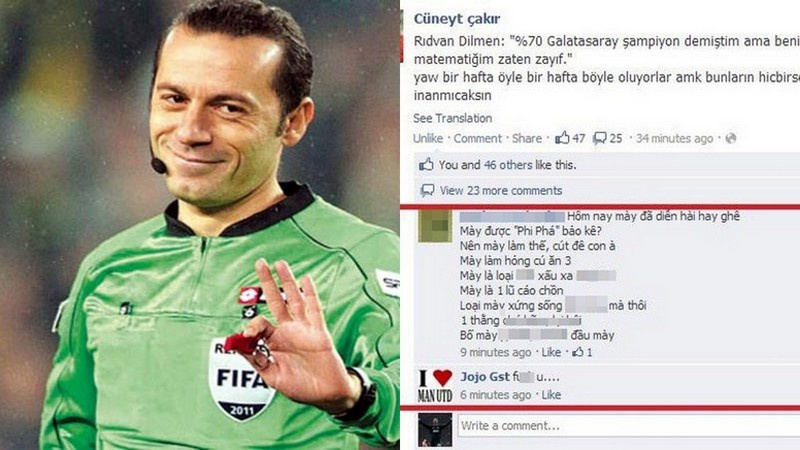This screenshot has height=450, width=800.
Task: Like the long Vietnamese comment
Action: pyautogui.click(x=551, y=352)
